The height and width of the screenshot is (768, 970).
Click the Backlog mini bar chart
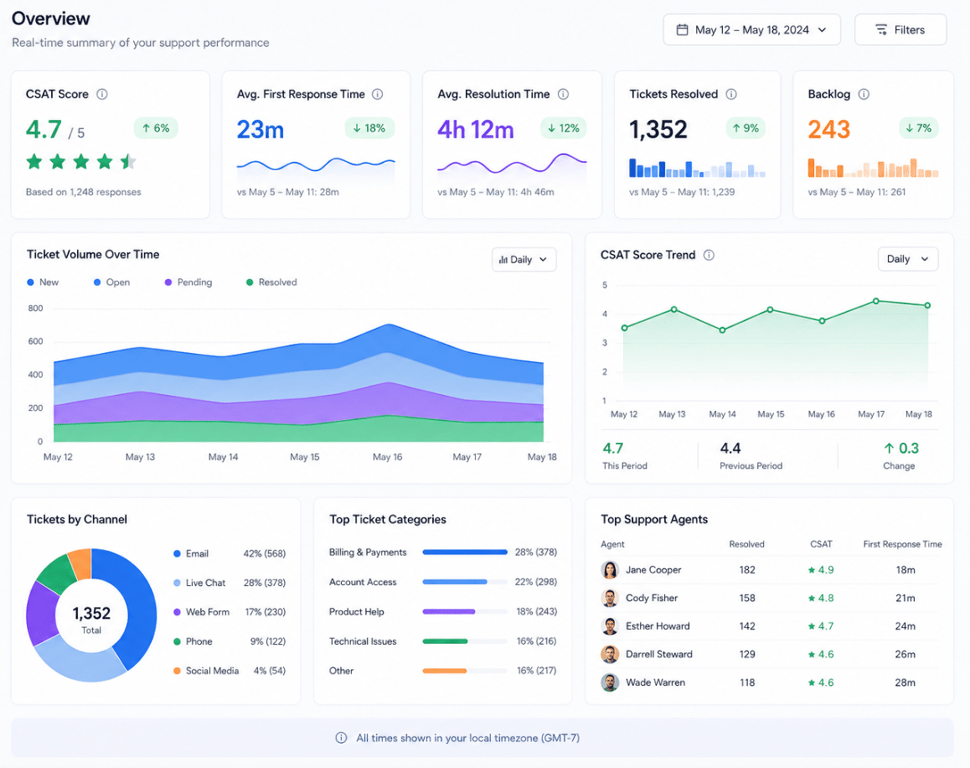click(x=873, y=168)
